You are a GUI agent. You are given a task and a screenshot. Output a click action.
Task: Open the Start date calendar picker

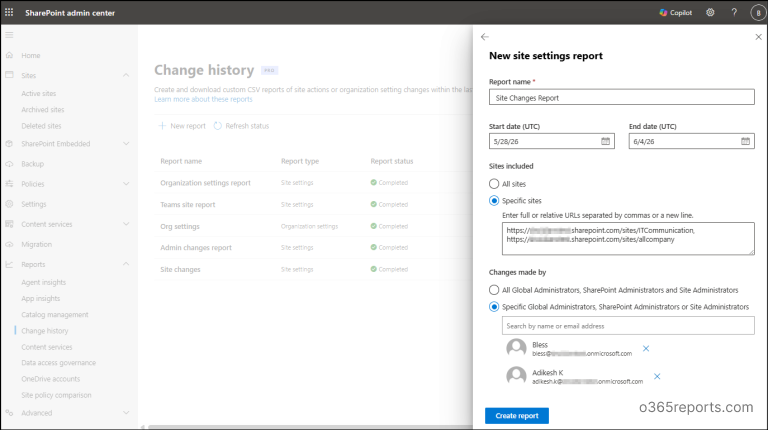click(x=605, y=141)
